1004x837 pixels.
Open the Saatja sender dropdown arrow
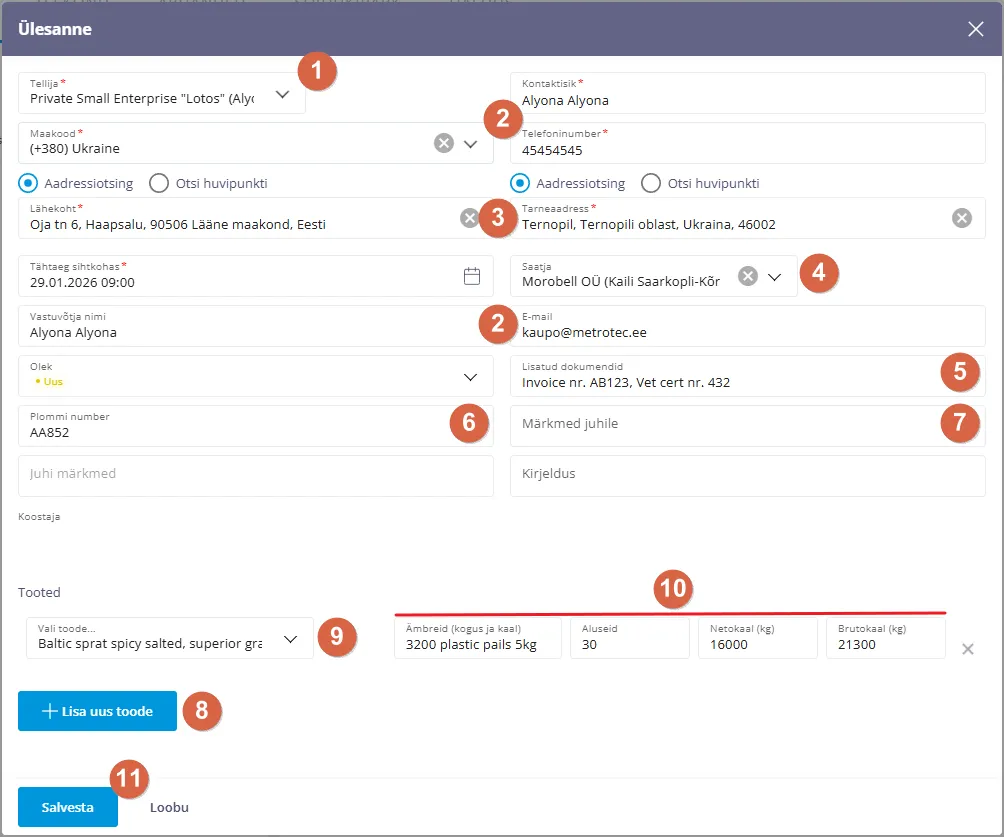[775, 276]
